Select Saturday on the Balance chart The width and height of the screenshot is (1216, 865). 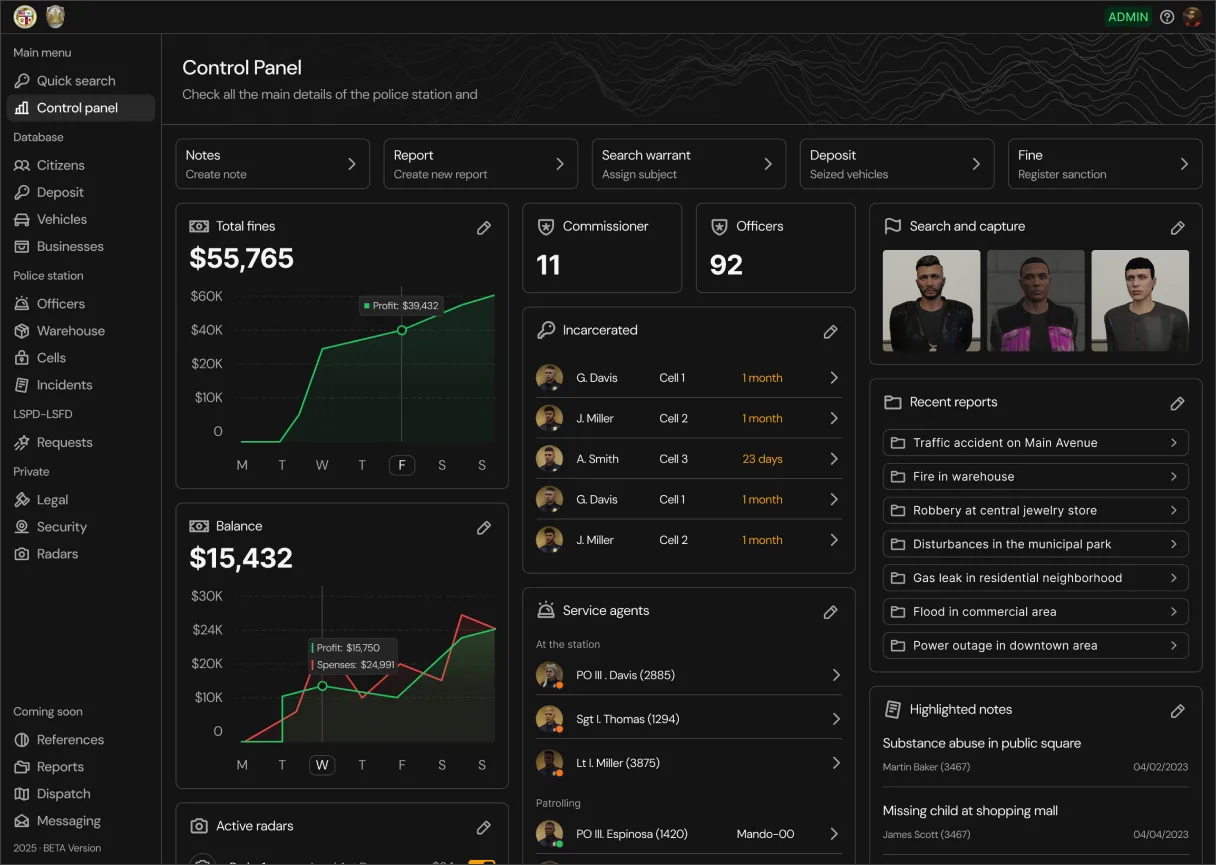coord(442,765)
